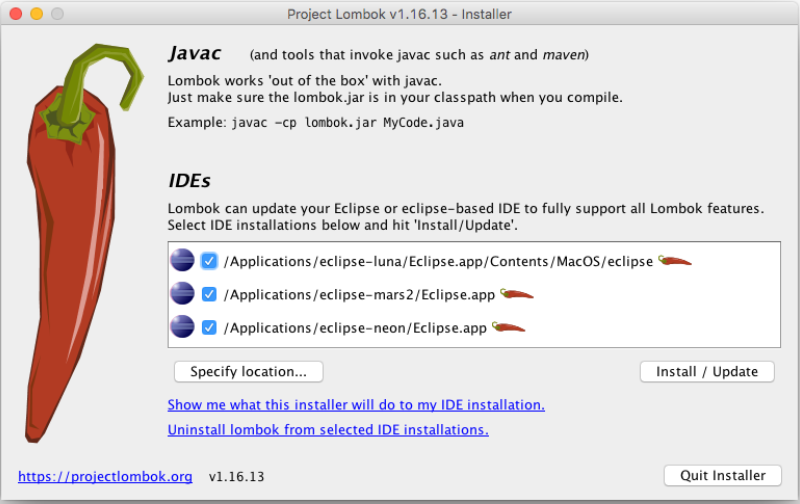This screenshot has height=504, width=800.
Task: Select the /Applications/eclipse-luna path entry
Action: 438,262
